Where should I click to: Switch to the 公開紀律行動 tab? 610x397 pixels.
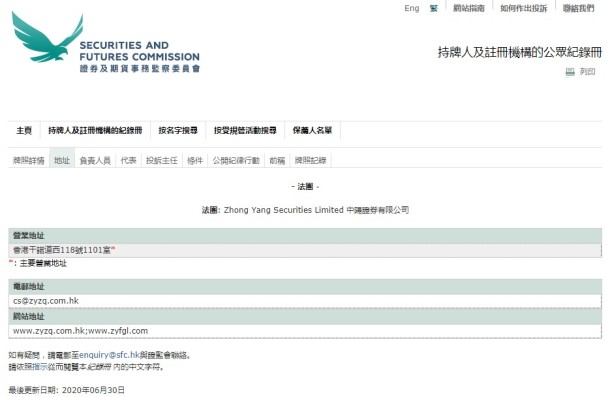[x=236, y=160]
